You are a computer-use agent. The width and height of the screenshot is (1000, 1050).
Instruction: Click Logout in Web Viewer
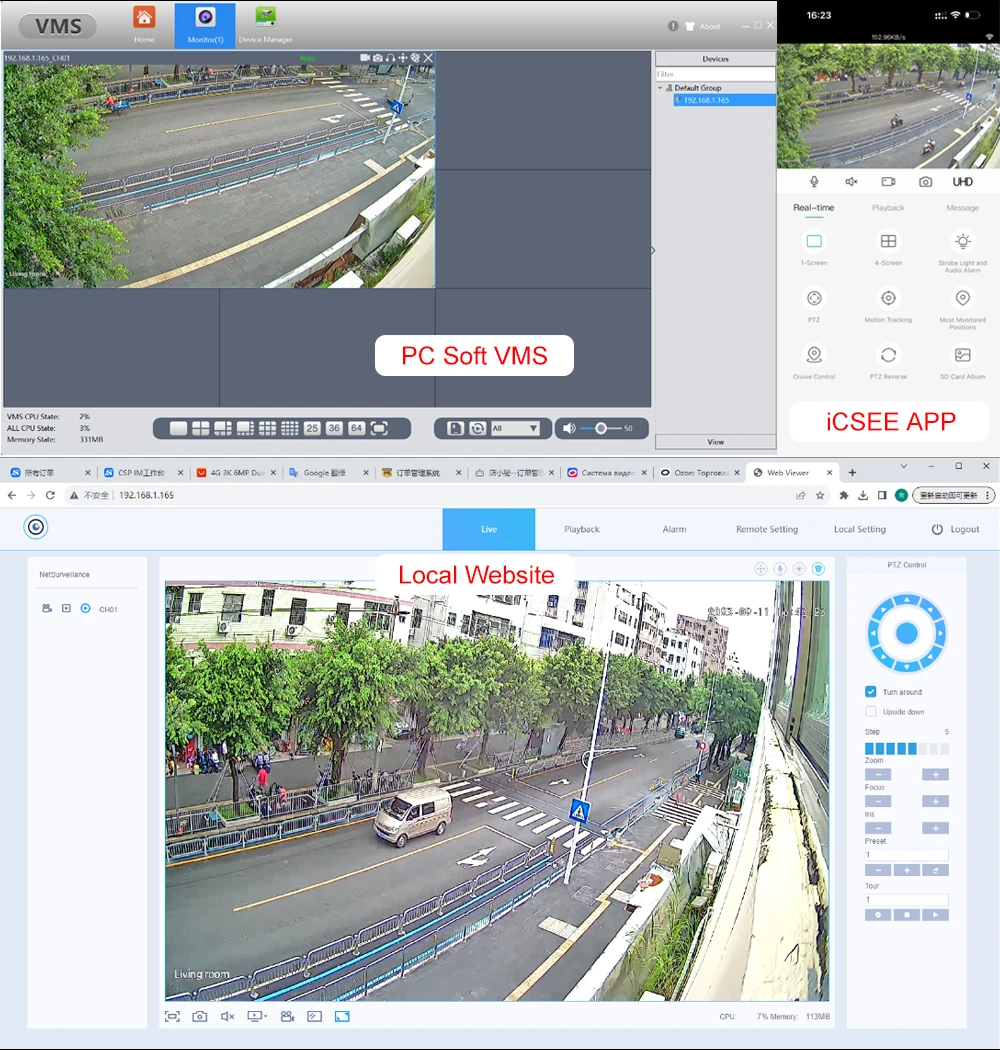click(x=956, y=529)
